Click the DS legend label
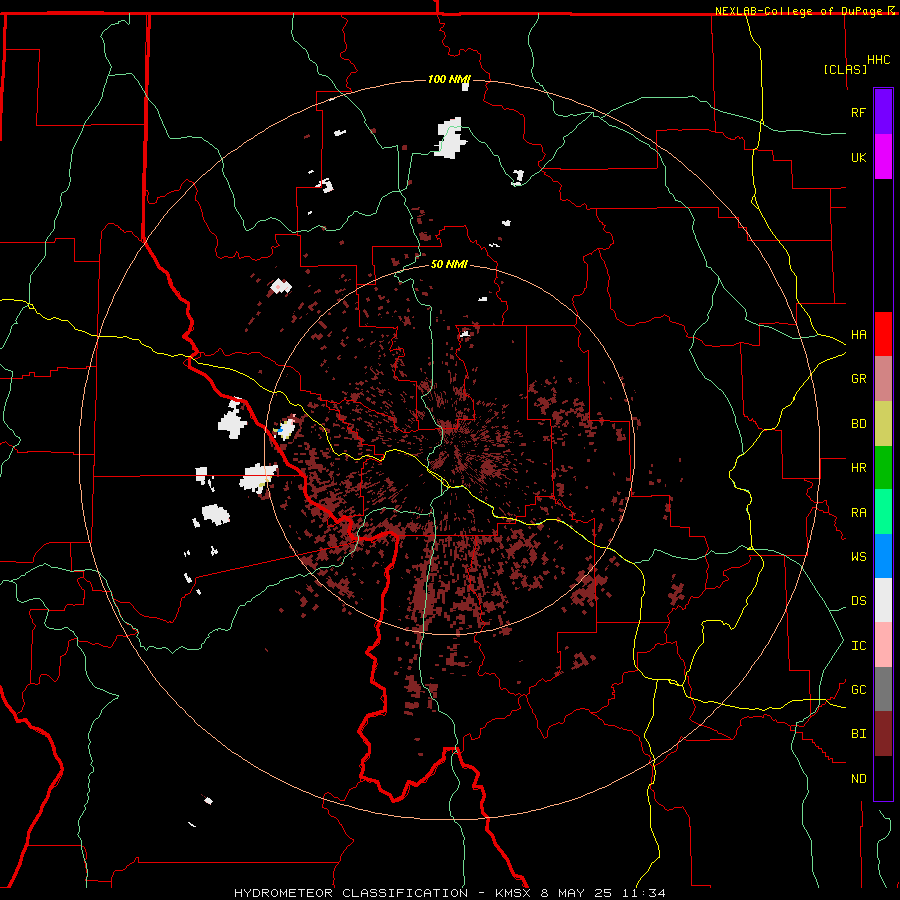Viewport: 900px width, 900px height. [858, 601]
